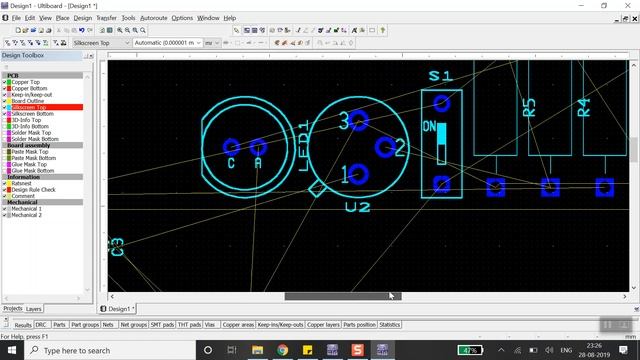Click the Board Outline yellow color swatch
640x360 pixels.
tap(9, 101)
